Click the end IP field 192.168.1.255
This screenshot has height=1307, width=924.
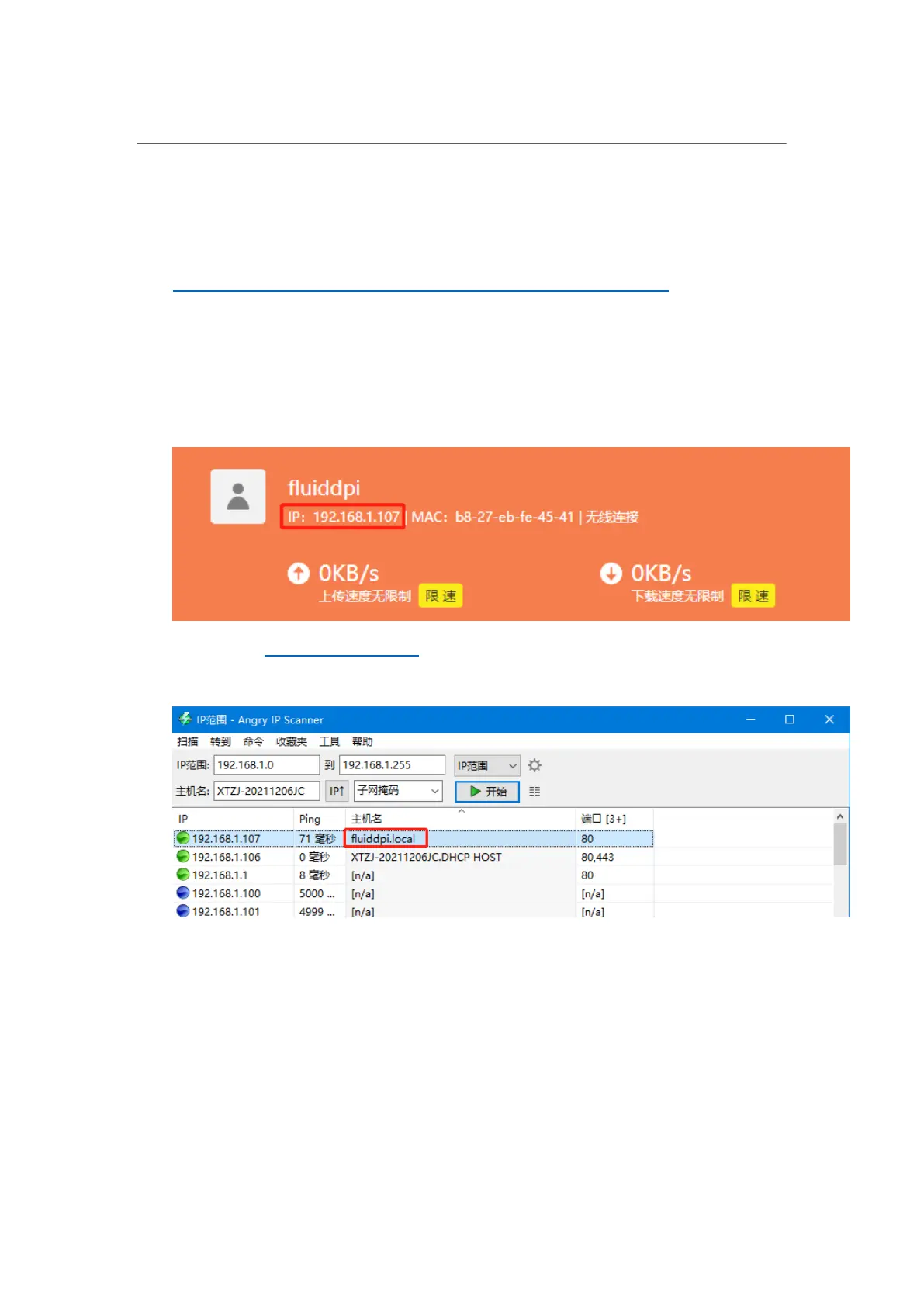pos(392,764)
